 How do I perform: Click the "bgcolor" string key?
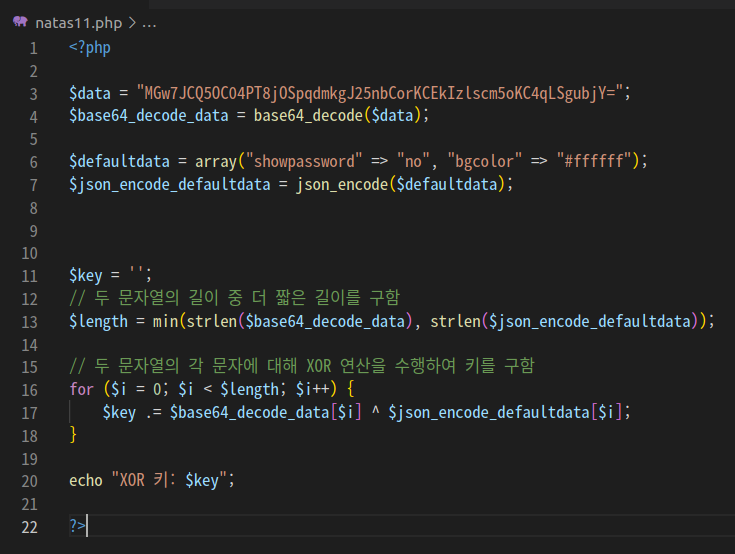484,161
